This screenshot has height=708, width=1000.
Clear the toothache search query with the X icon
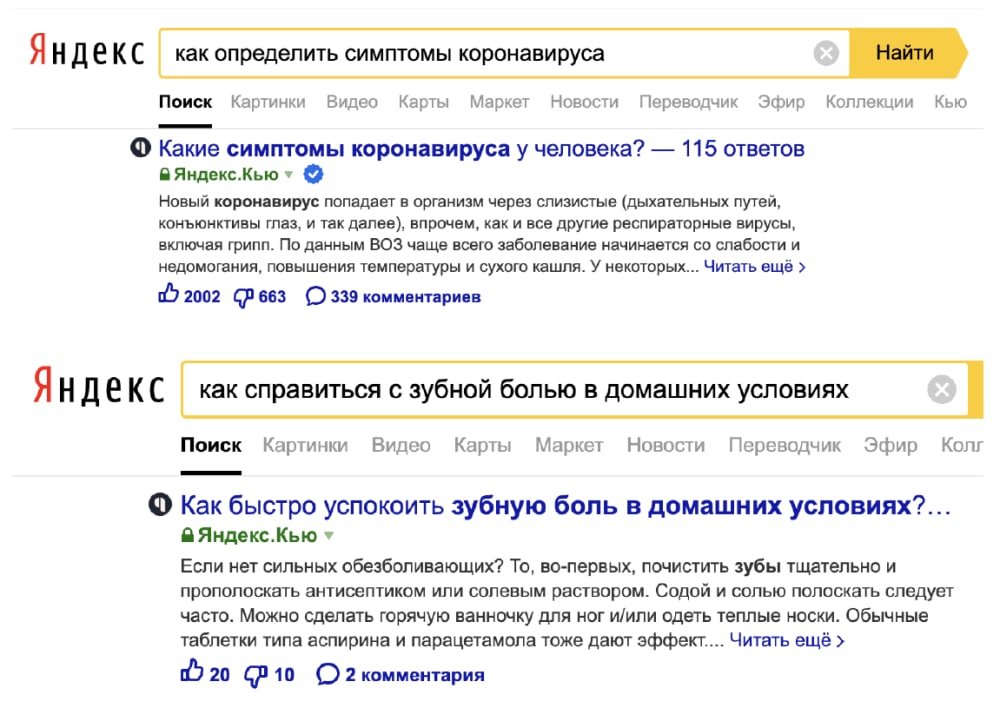pyautogui.click(x=941, y=390)
